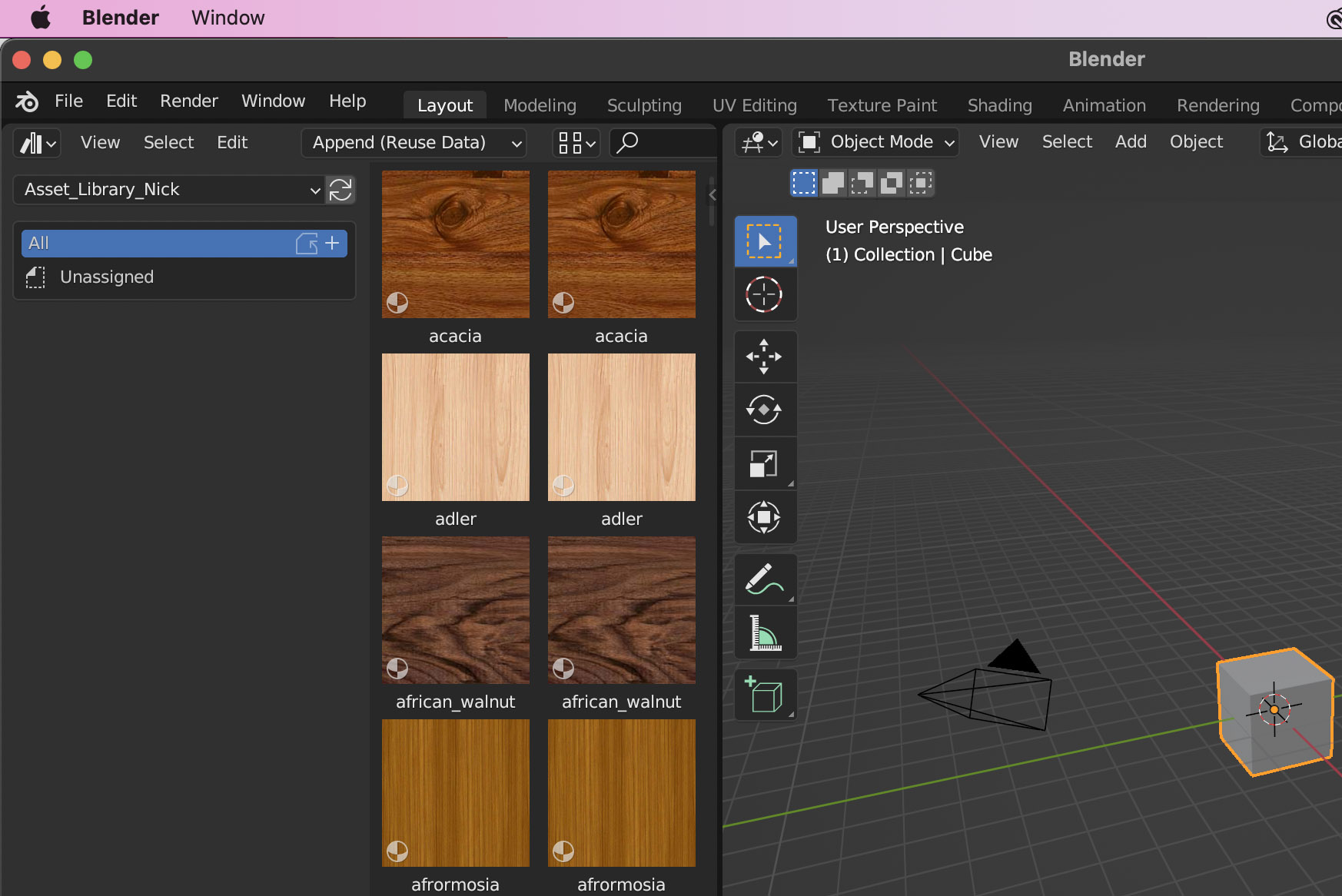Select the Measure tool
1342x896 pixels.
coord(764,633)
